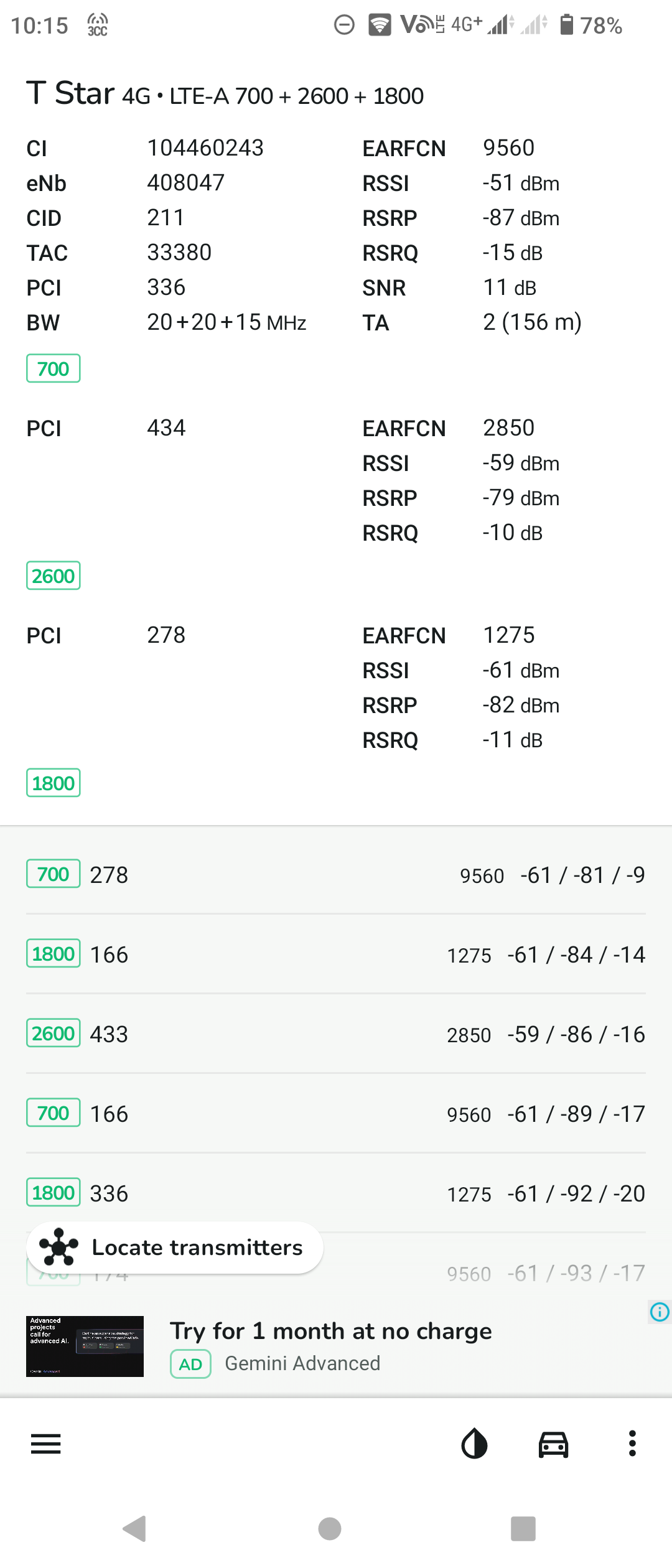Select the 1800 band badge under PCI 278
The width and height of the screenshot is (672, 1568).
pos(54,783)
